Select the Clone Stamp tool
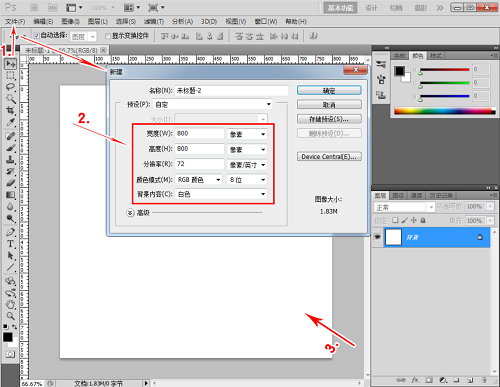 coord(10,159)
